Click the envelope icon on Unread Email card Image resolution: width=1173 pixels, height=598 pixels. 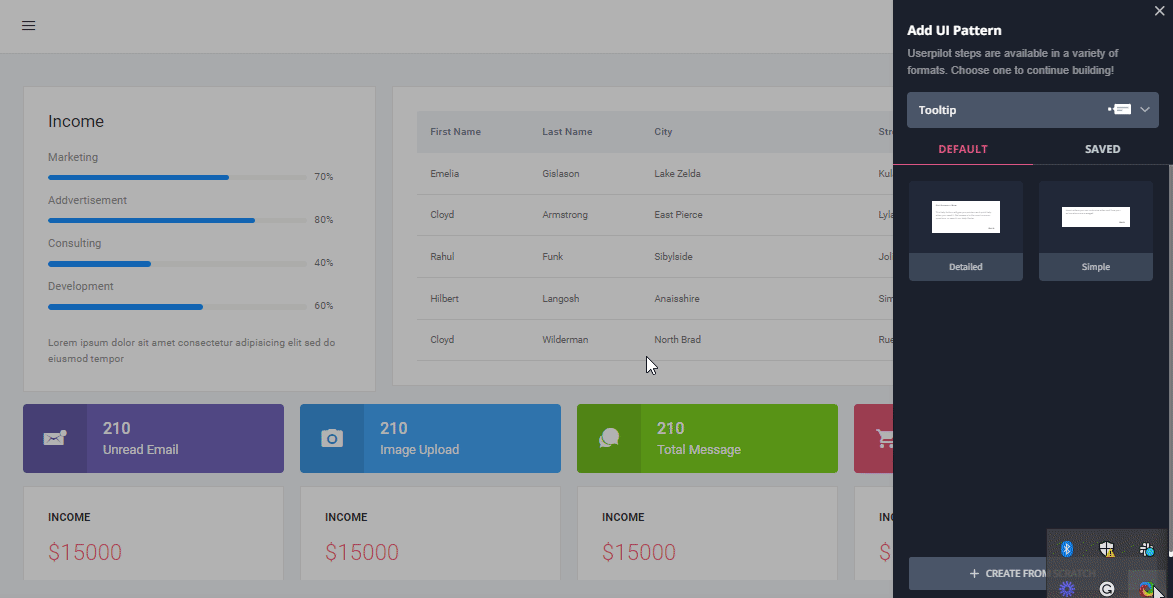pyautogui.click(x=55, y=438)
